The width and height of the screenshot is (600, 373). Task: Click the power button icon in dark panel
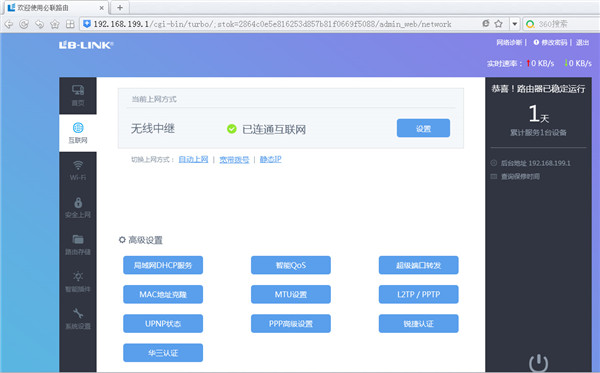pyautogui.click(x=538, y=363)
